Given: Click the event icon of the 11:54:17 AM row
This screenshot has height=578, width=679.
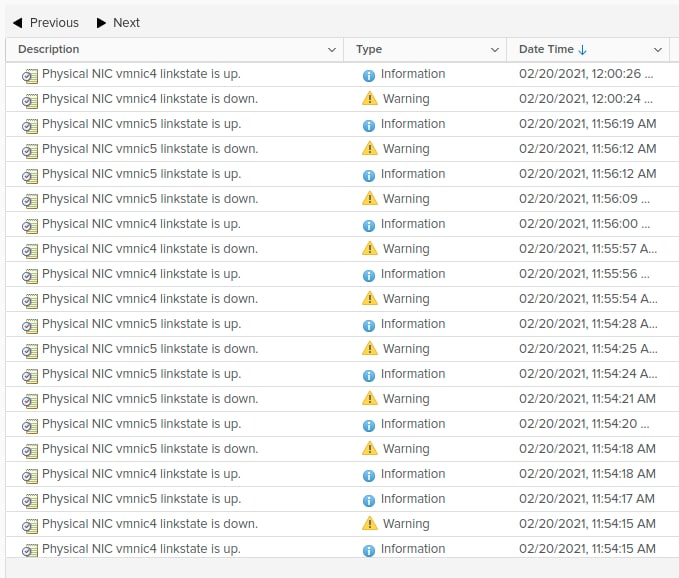Looking at the screenshot, I should click(30, 501).
